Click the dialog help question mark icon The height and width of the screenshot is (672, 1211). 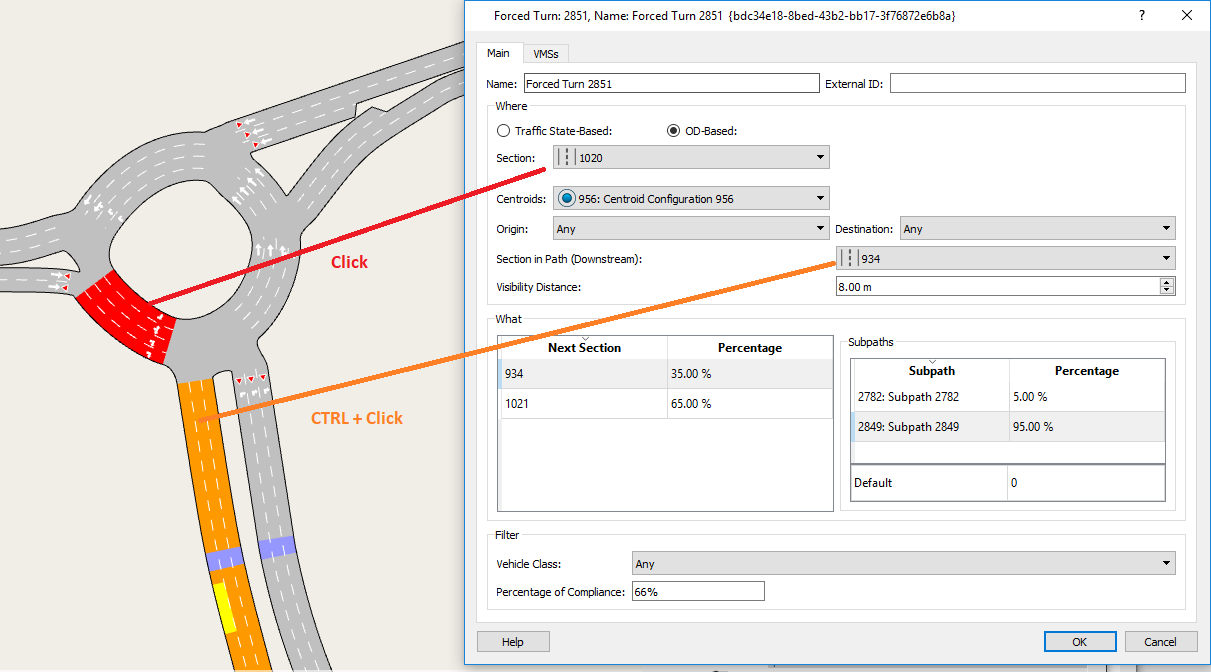point(1142,16)
